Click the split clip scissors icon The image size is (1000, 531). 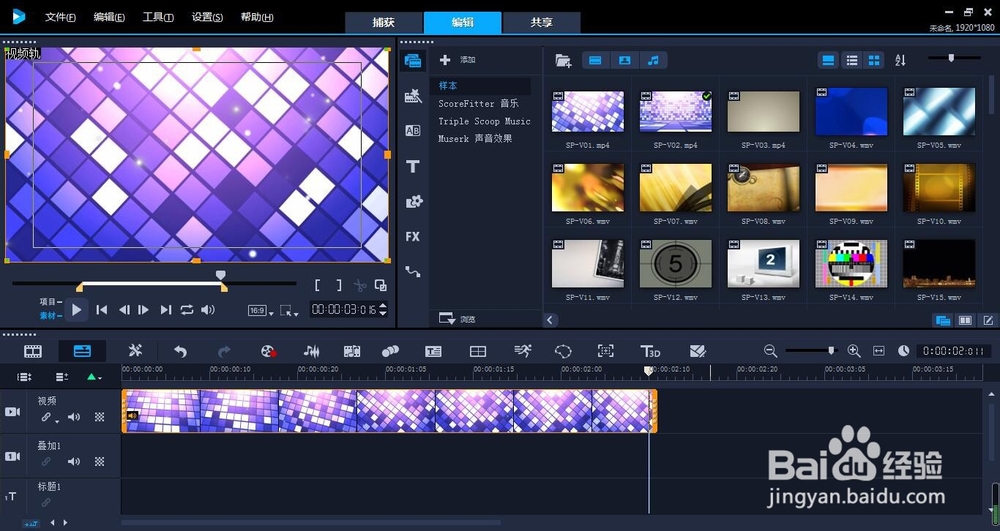point(360,286)
